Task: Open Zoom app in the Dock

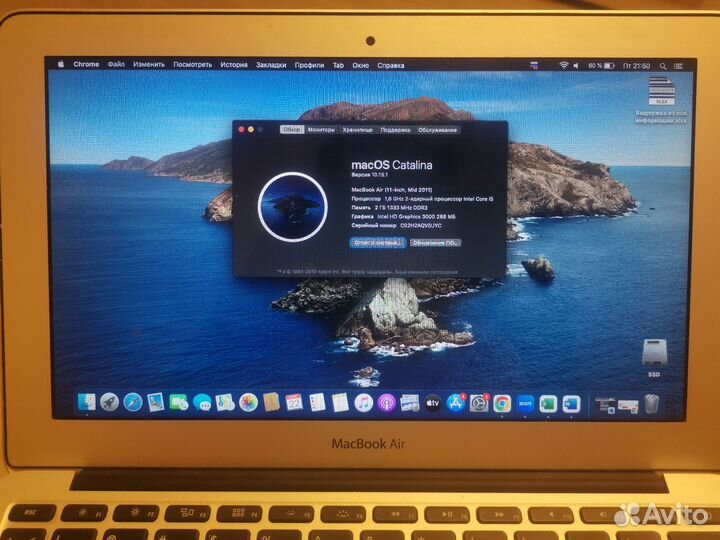Action: tap(525, 404)
